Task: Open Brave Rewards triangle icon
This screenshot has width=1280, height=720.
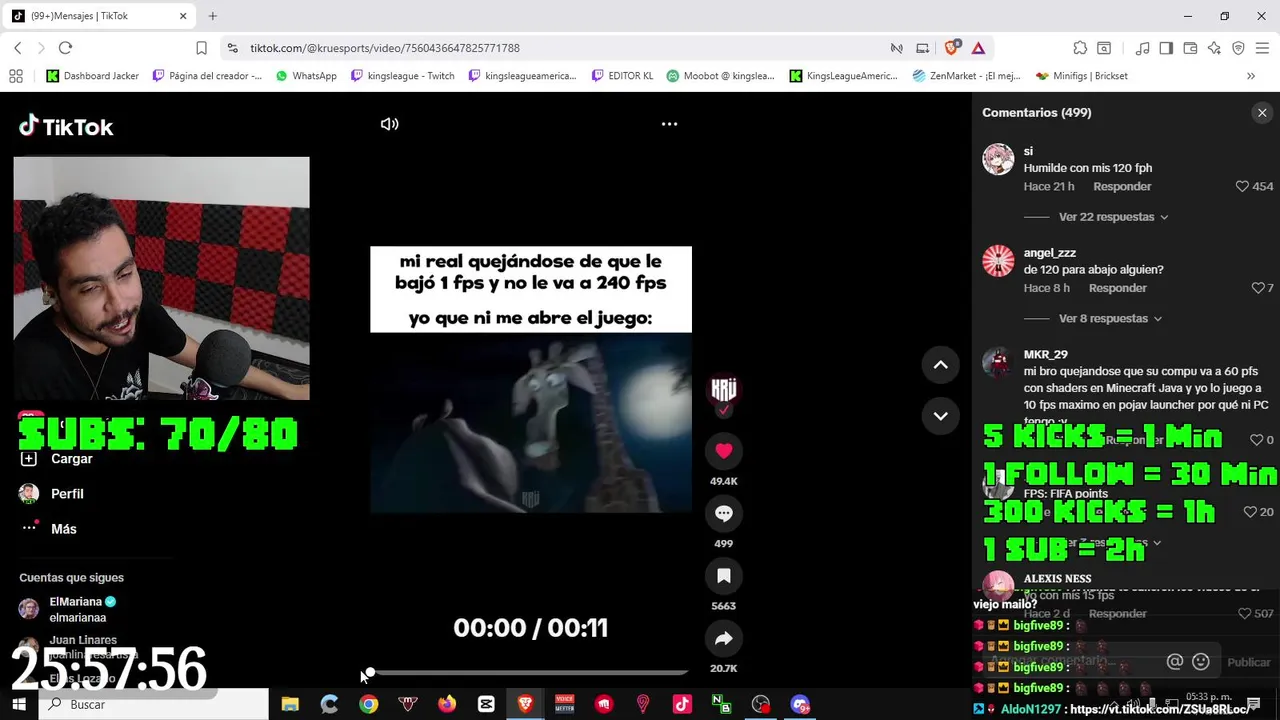Action: [978, 48]
